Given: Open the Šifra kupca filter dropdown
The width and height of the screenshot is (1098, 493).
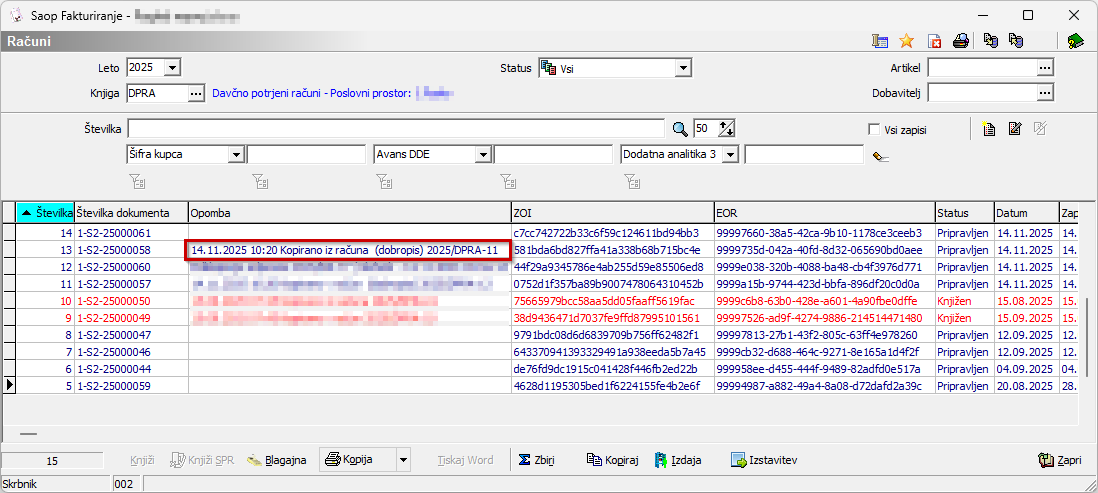Looking at the screenshot, I should [237, 154].
